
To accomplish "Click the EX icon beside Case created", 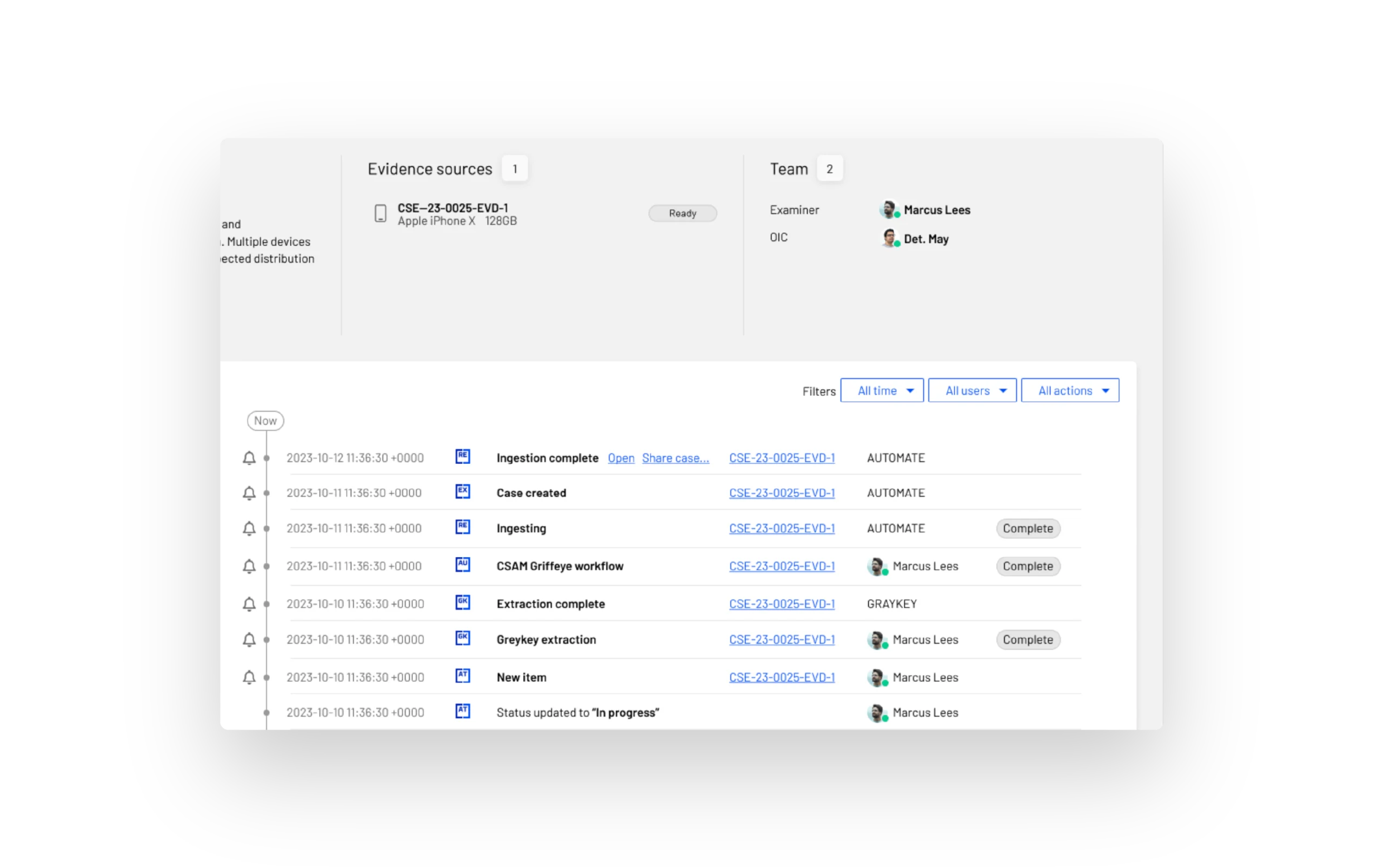I will 463,491.
